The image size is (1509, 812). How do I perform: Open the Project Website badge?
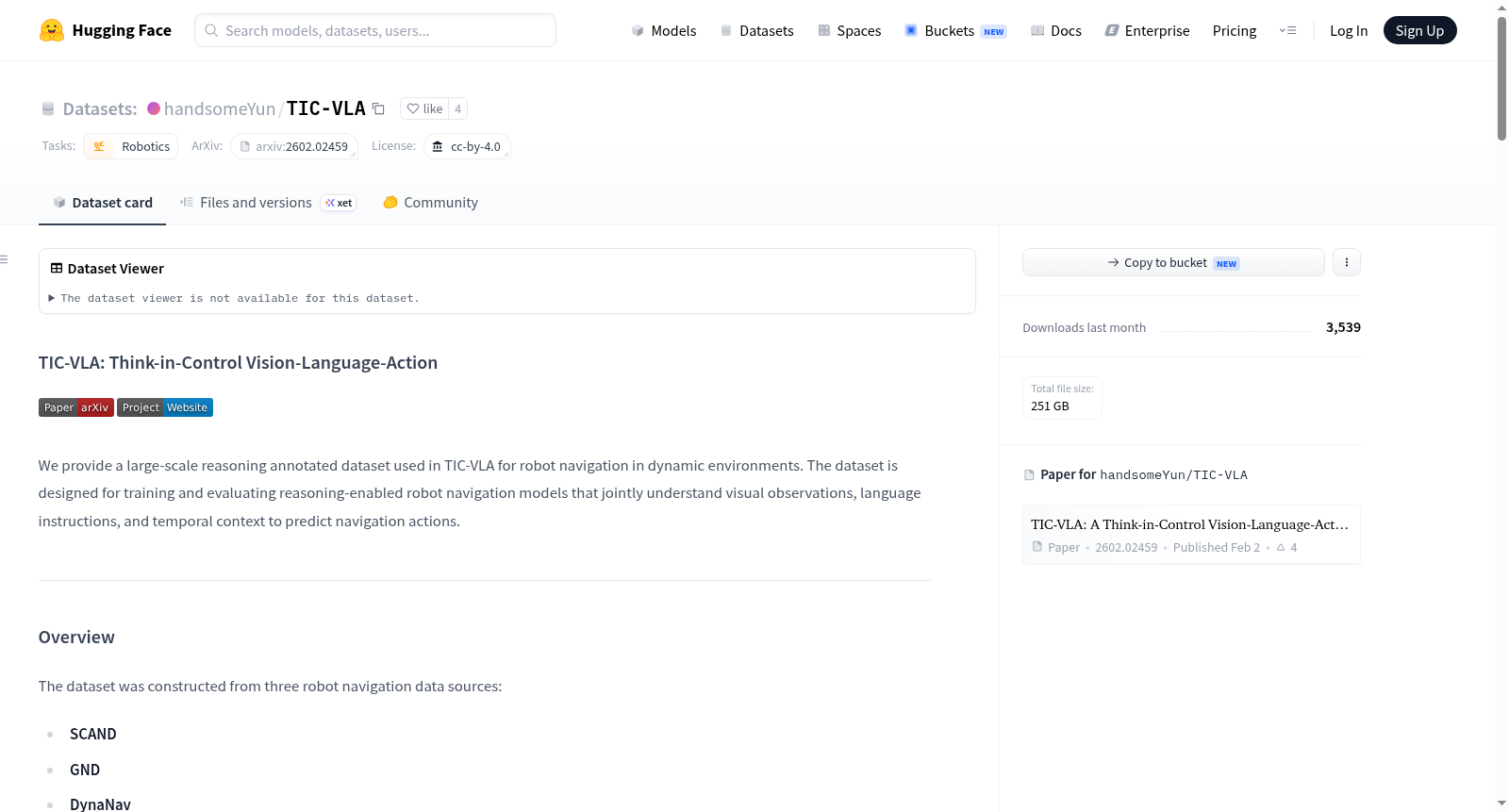coord(165,407)
